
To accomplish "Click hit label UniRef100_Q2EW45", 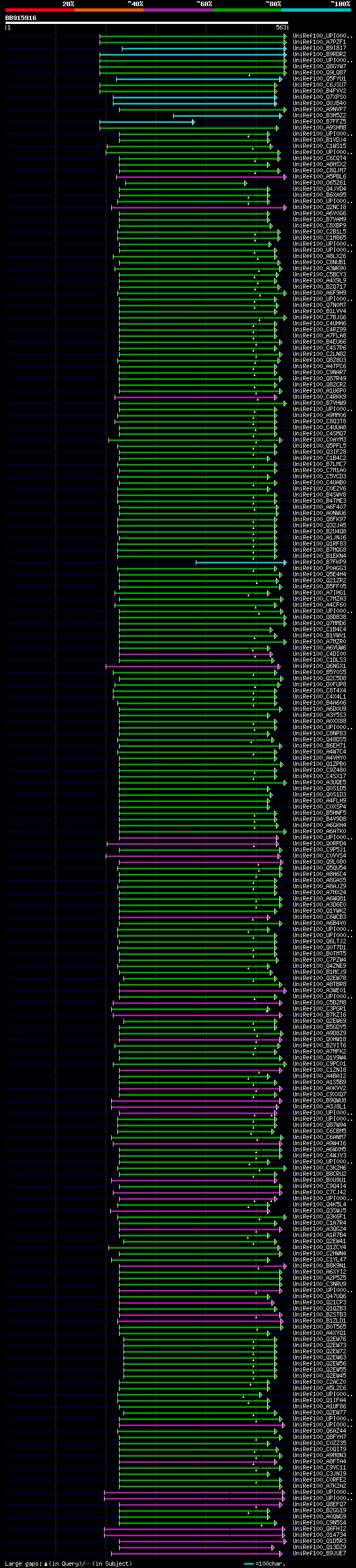I will click(x=319, y=1376).
